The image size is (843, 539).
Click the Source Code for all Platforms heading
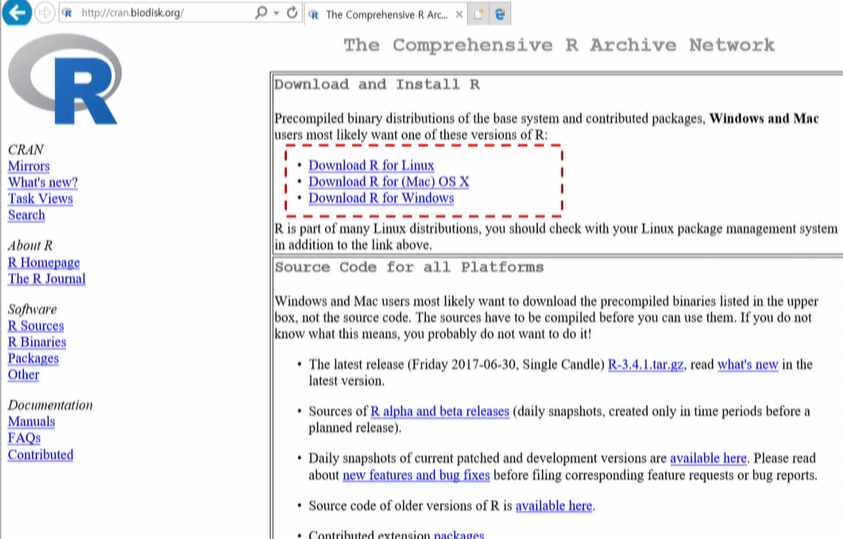point(409,268)
